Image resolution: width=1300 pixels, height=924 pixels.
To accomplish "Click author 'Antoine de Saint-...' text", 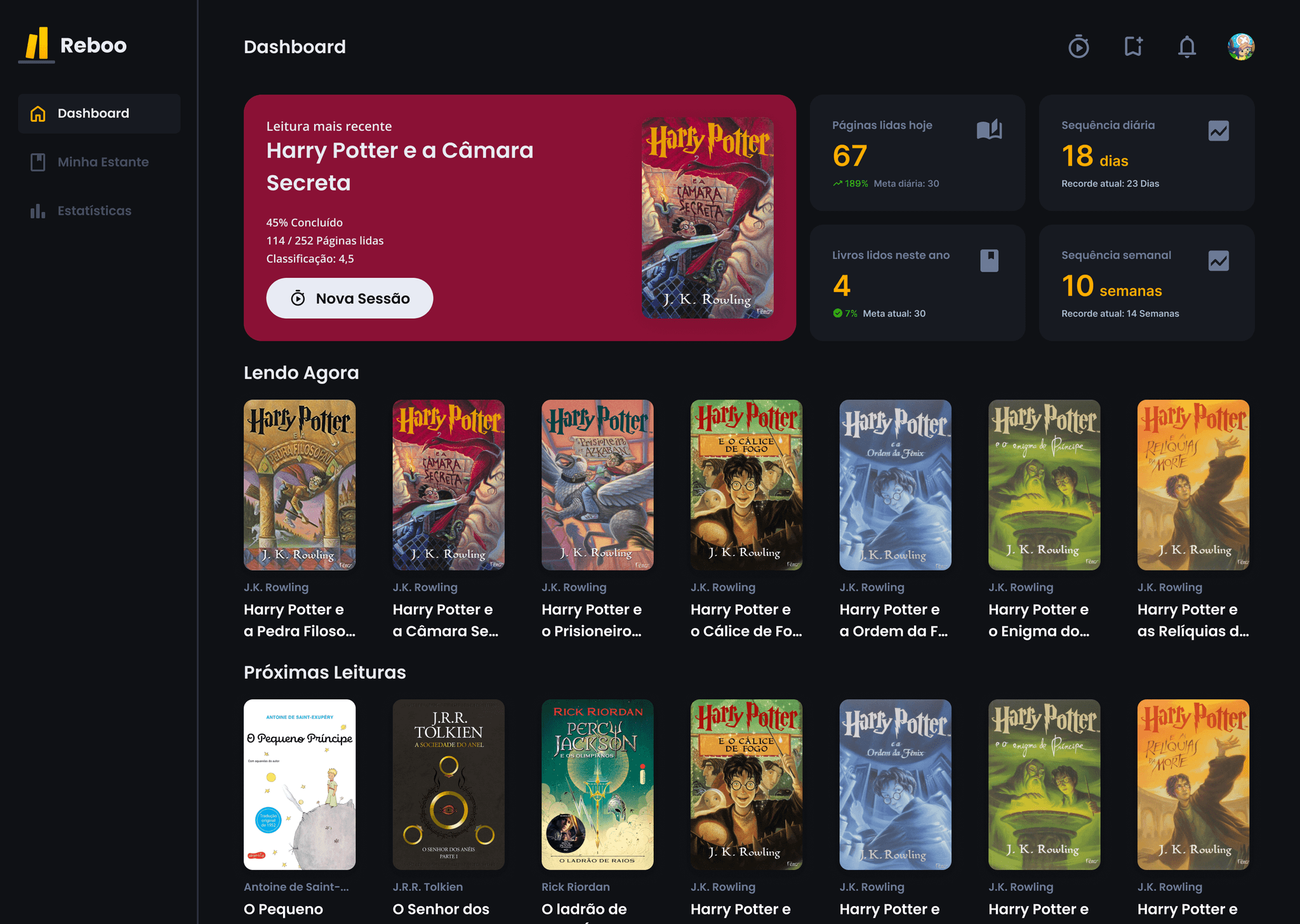I will pos(296,887).
